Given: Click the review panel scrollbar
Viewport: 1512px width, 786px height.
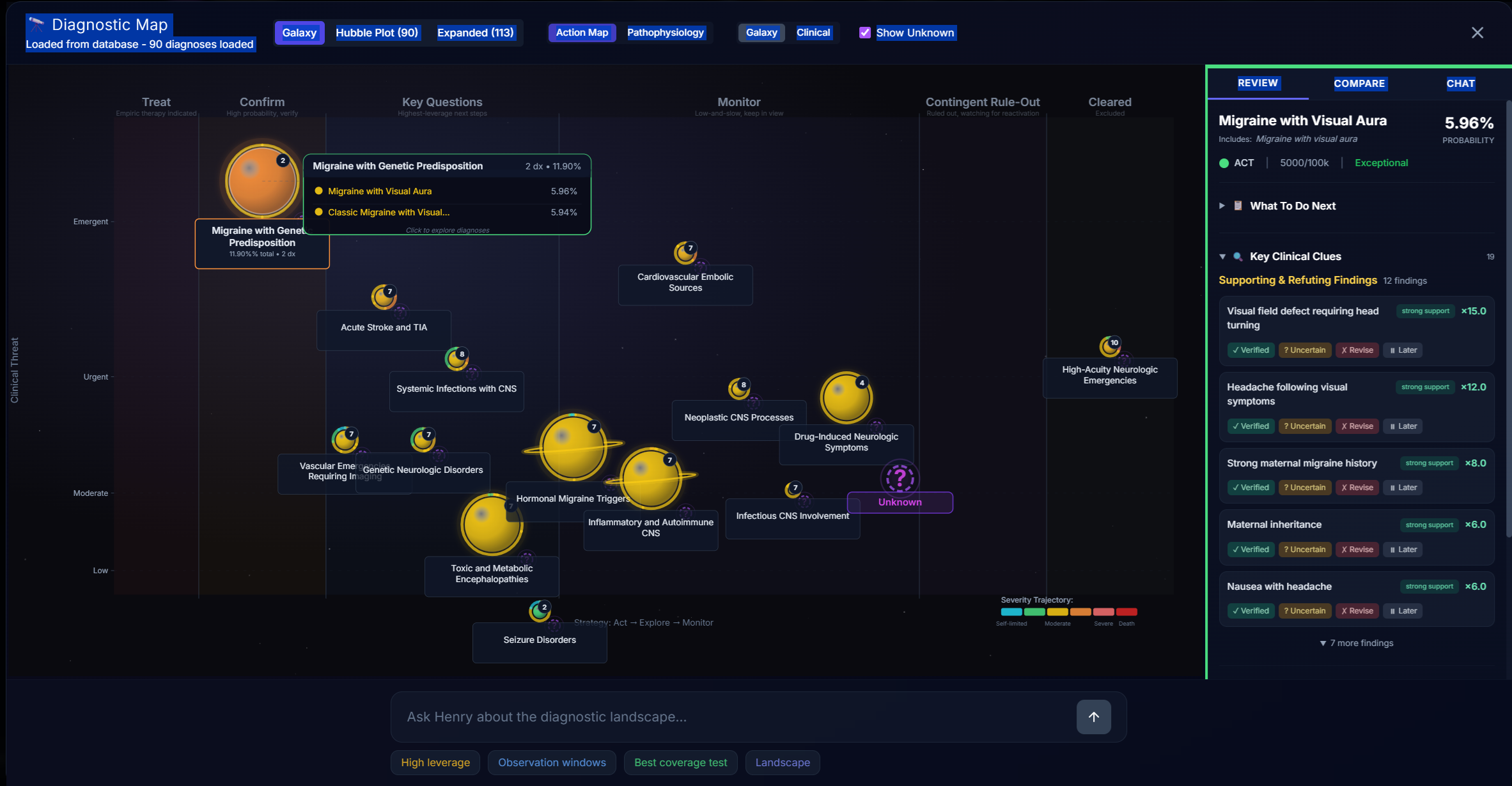Looking at the screenshot, I should pos(1509,320).
